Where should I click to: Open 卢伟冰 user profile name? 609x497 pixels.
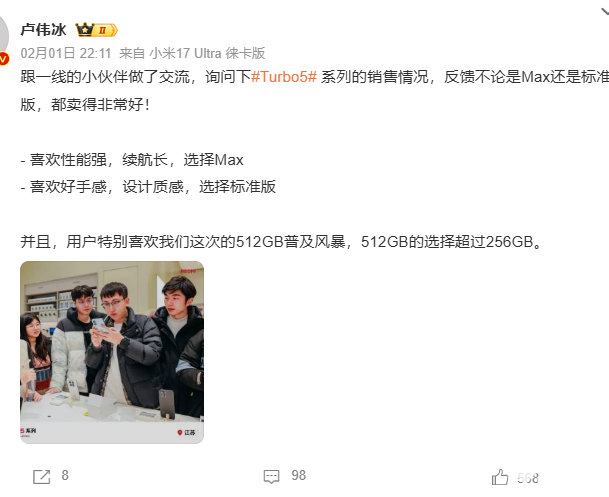pyautogui.click(x=44, y=30)
